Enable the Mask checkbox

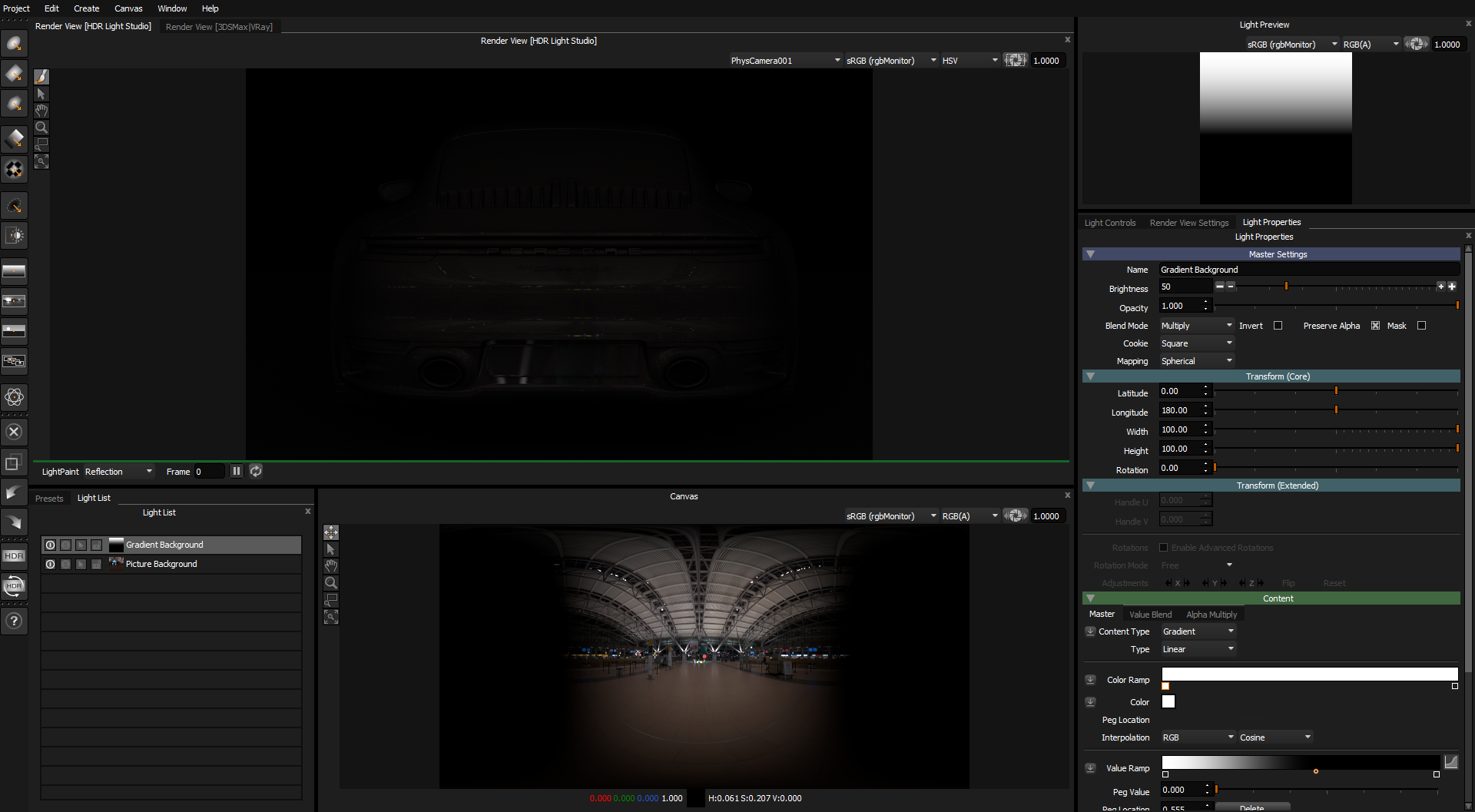click(x=1421, y=326)
